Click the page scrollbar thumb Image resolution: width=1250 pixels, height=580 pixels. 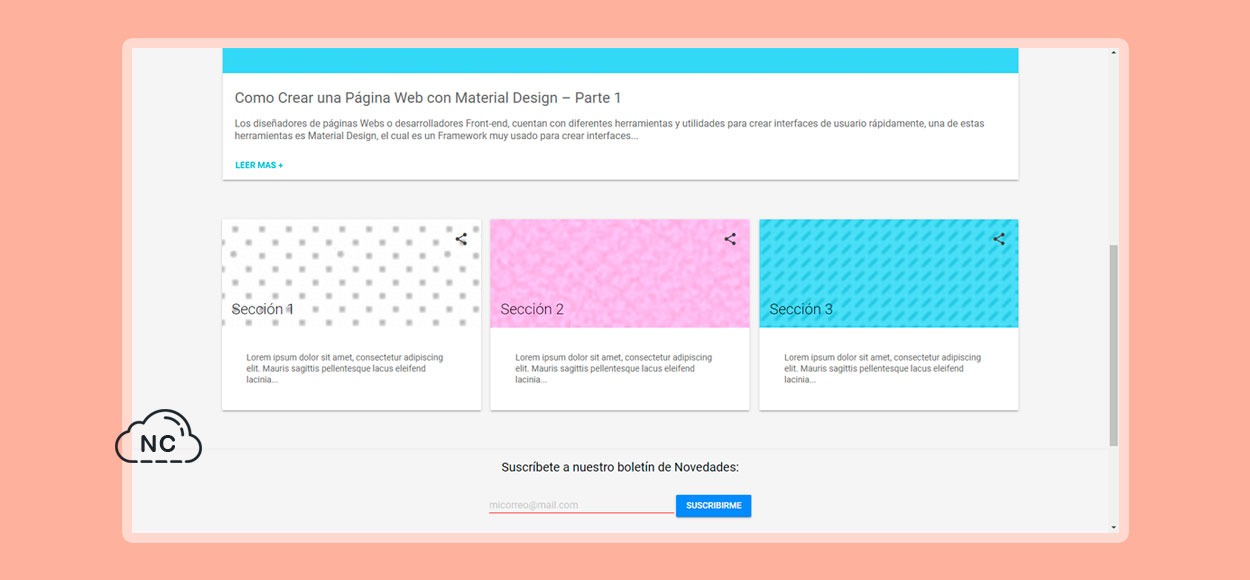click(1114, 345)
